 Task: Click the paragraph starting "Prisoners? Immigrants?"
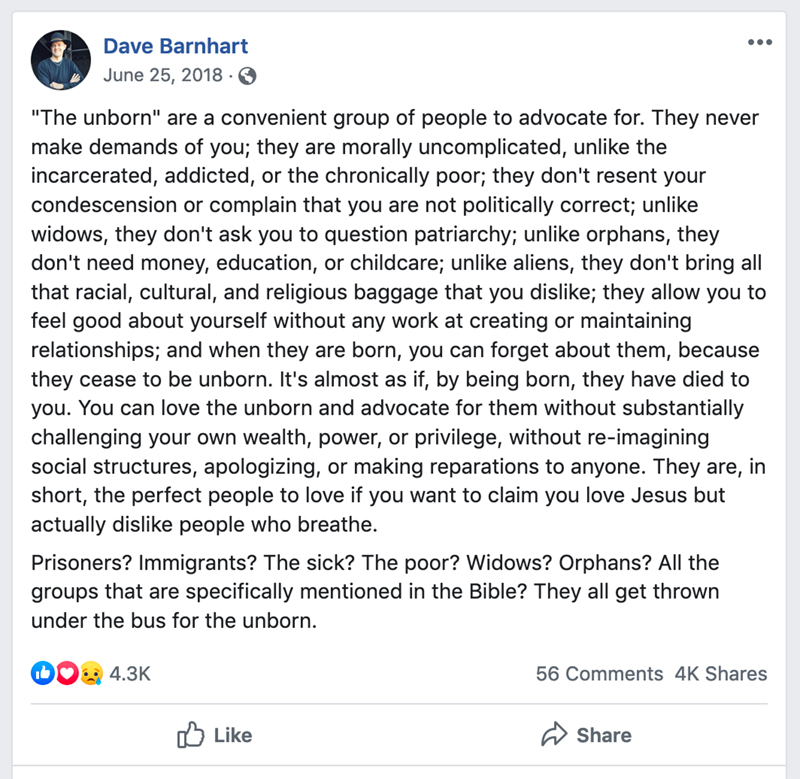click(375, 592)
